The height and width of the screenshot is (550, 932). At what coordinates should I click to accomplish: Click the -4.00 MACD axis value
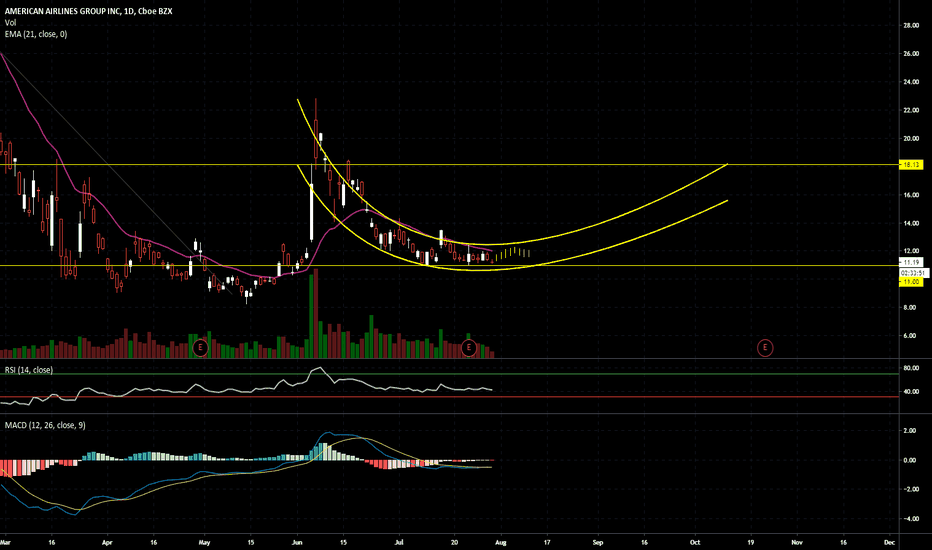(910, 519)
